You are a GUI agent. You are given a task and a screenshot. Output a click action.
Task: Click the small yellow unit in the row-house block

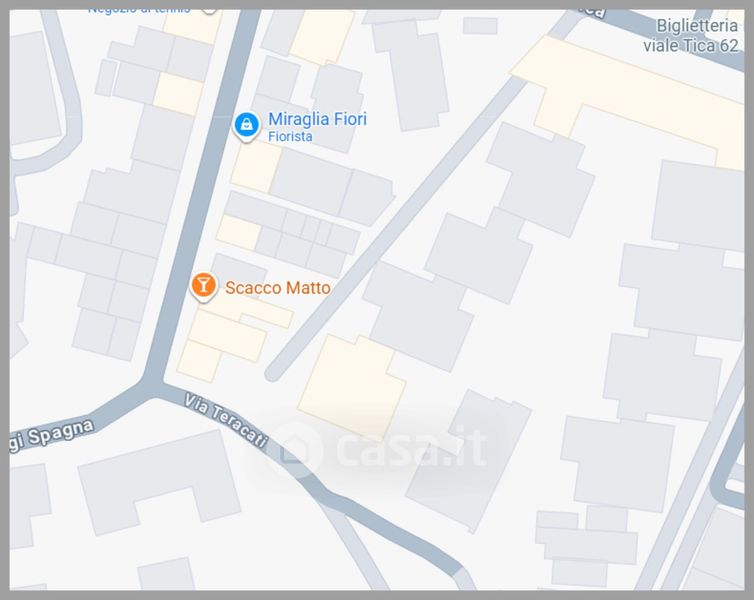coord(239,233)
